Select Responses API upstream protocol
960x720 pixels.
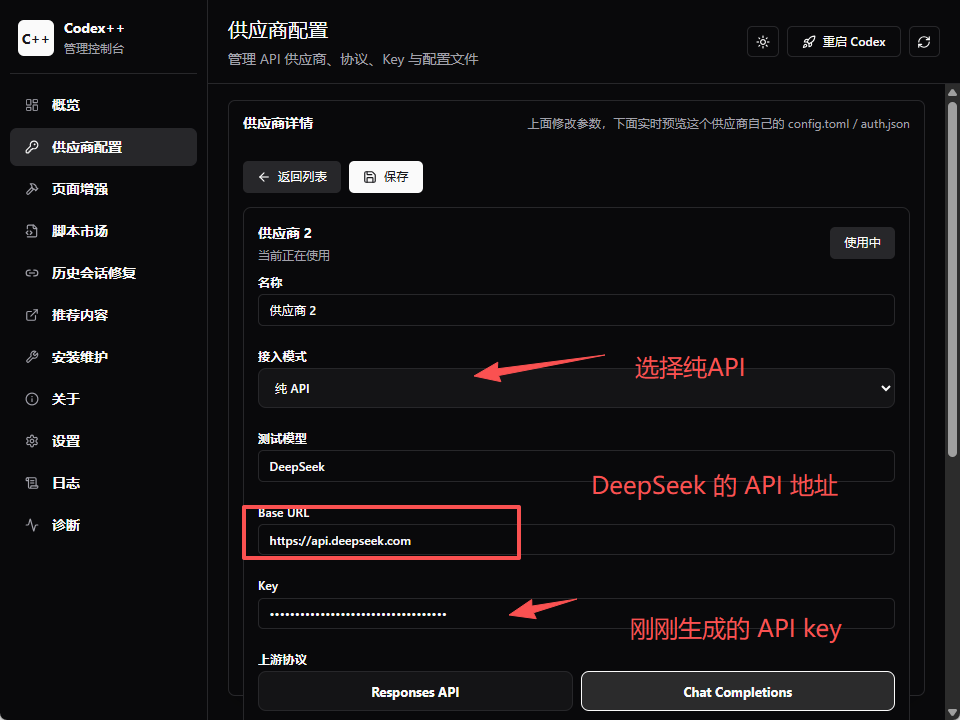pos(415,692)
